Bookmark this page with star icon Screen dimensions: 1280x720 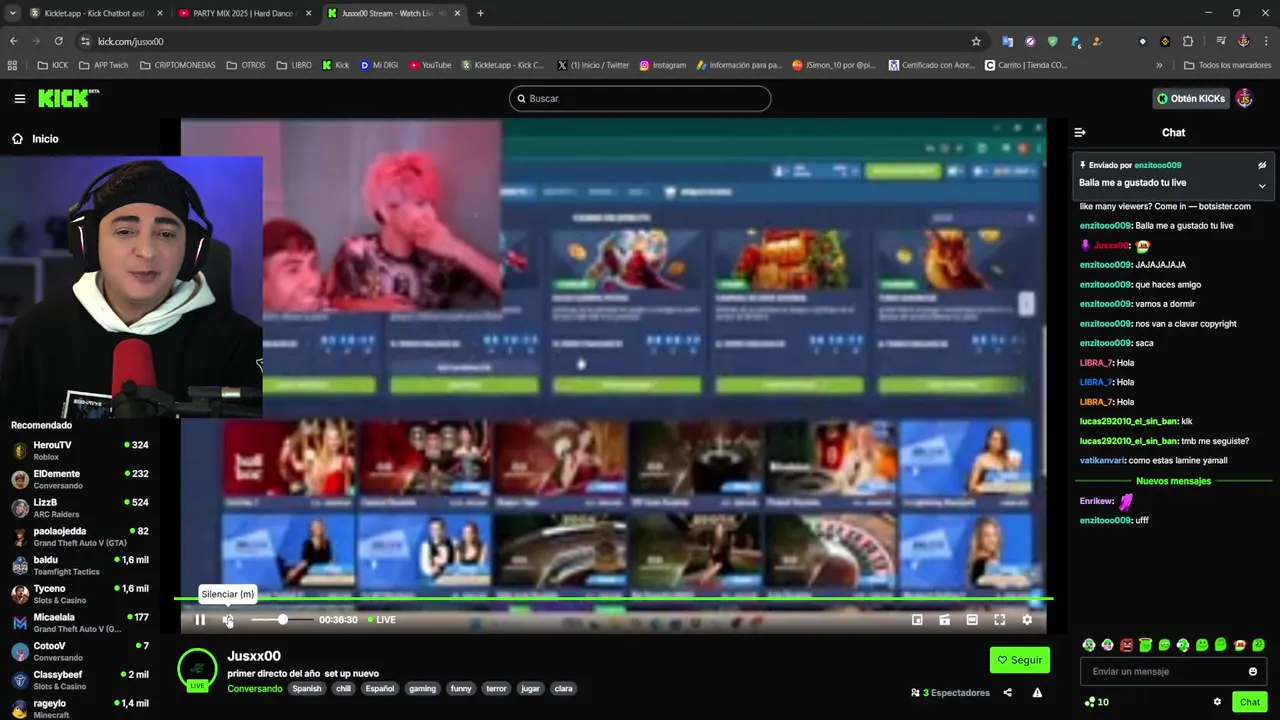coord(976,41)
